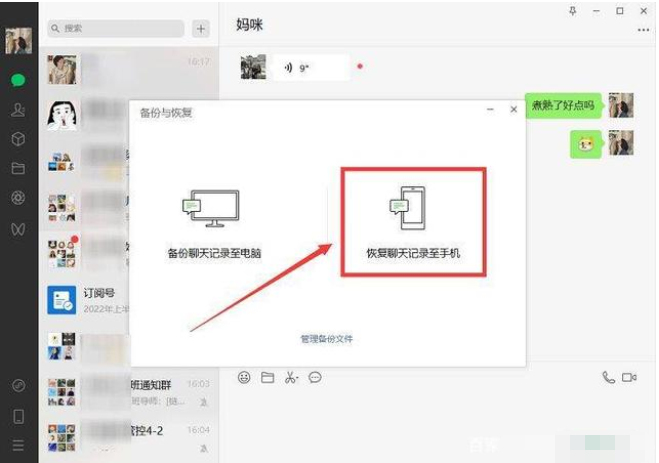This screenshot has height=463, width=659.
Task: Open the Contacts icon in the sidebar
Action: (x=18, y=109)
